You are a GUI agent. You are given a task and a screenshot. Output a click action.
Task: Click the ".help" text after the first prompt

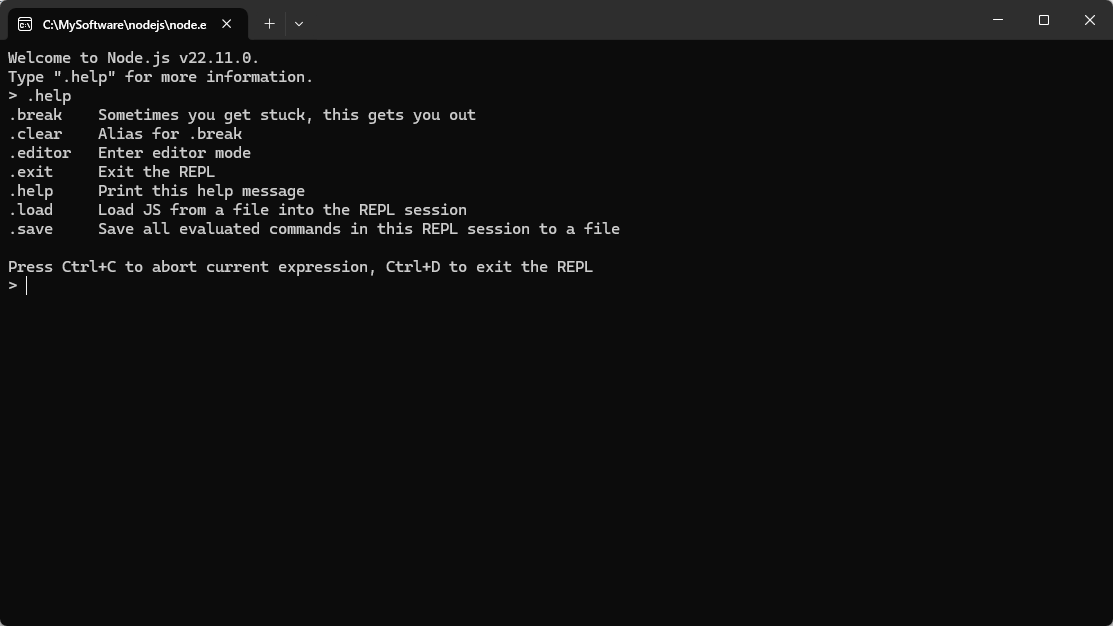pos(49,95)
